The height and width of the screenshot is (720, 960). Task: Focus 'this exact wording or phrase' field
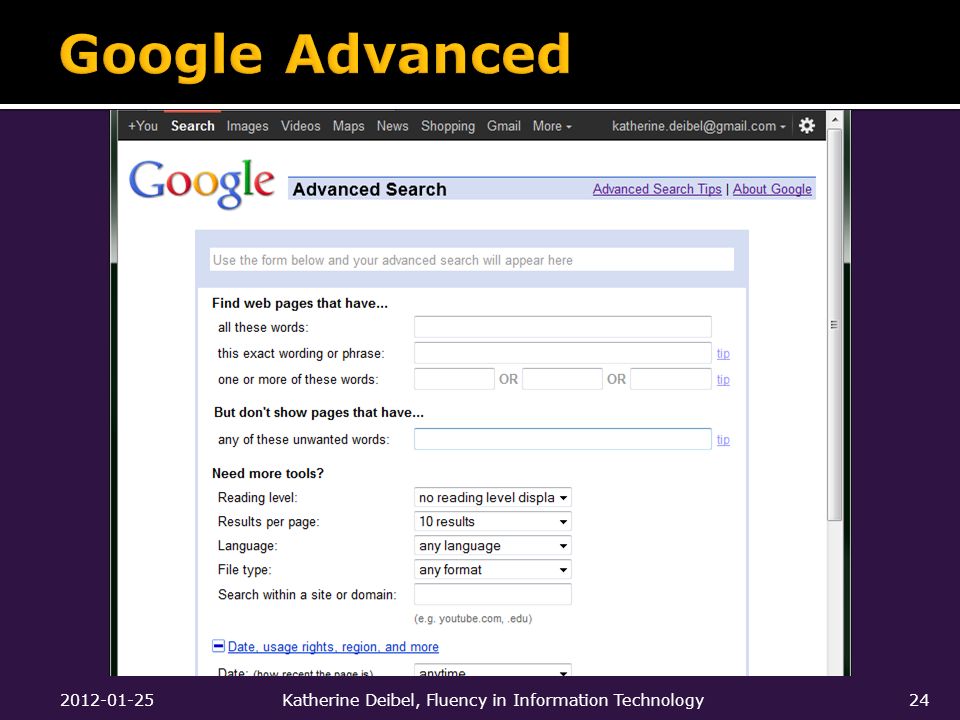563,353
